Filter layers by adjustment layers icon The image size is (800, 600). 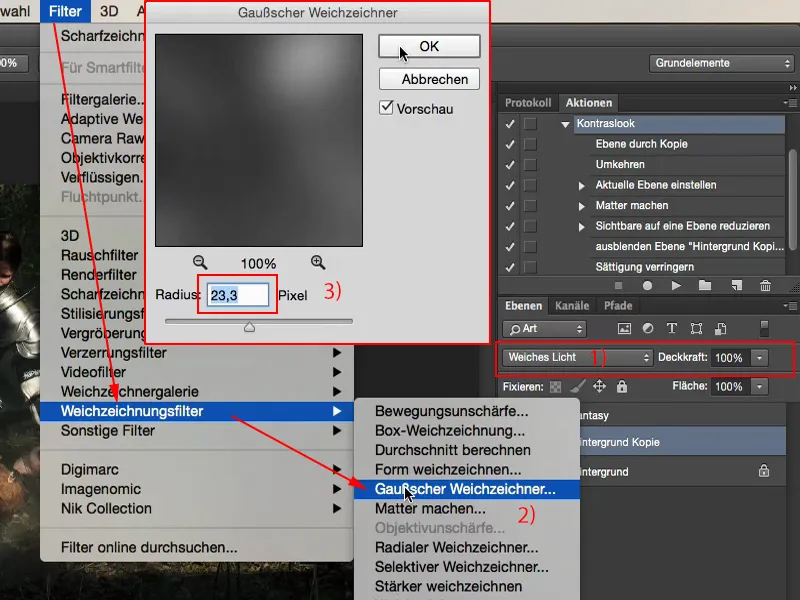coord(648,329)
